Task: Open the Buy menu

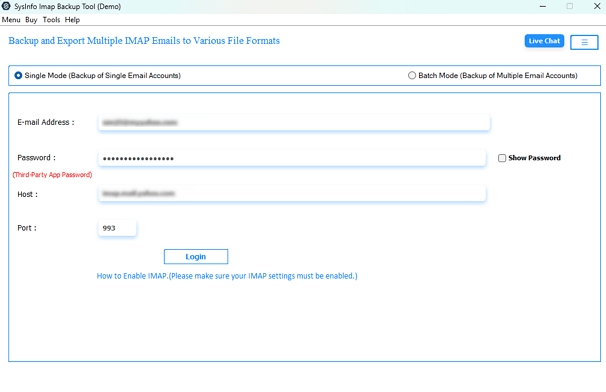Action: click(31, 20)
